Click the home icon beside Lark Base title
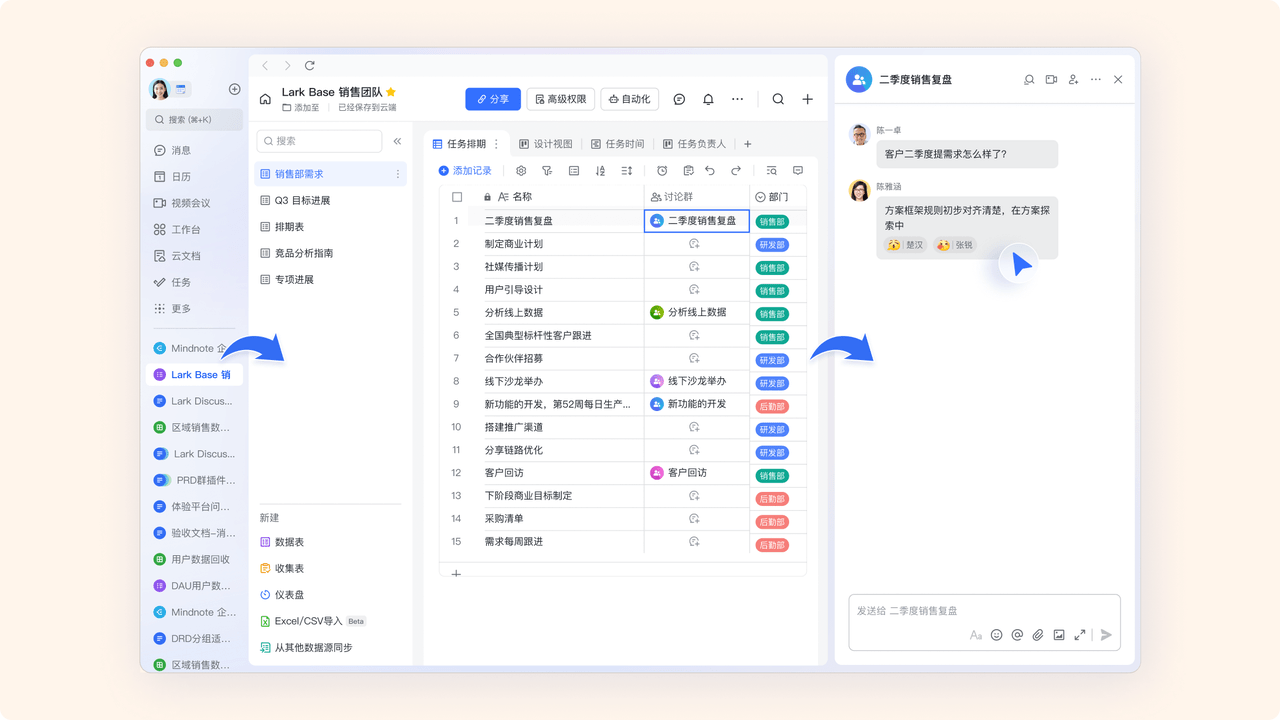Image resolution: width=1280 pixels, height=720 pixels. [x=265, y=99]
